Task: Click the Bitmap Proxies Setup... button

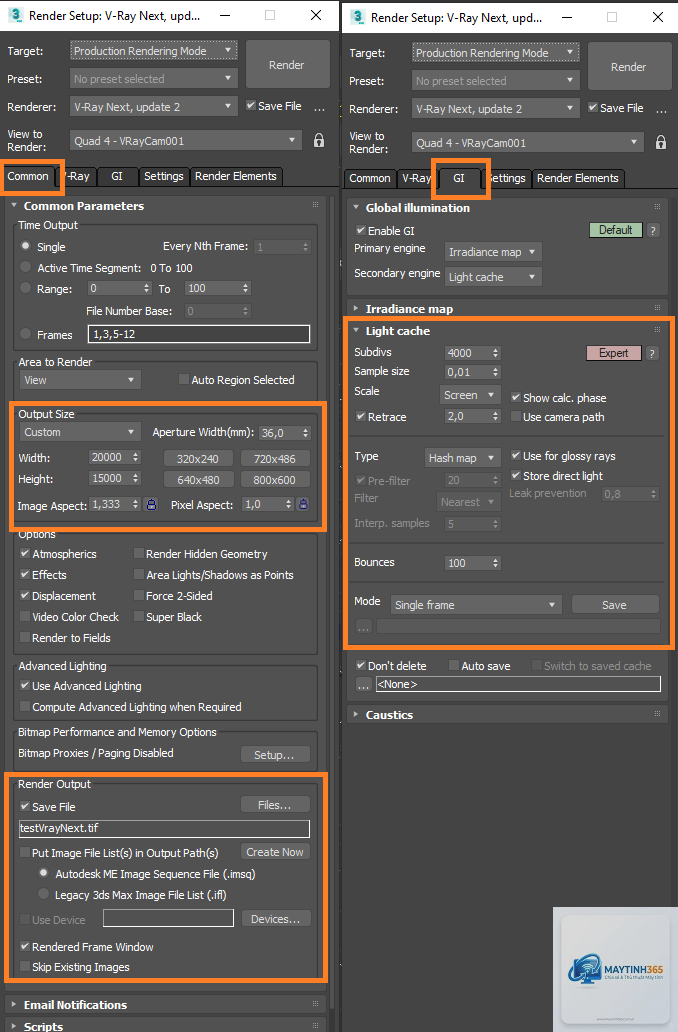Action: click(x=274, y=755)
